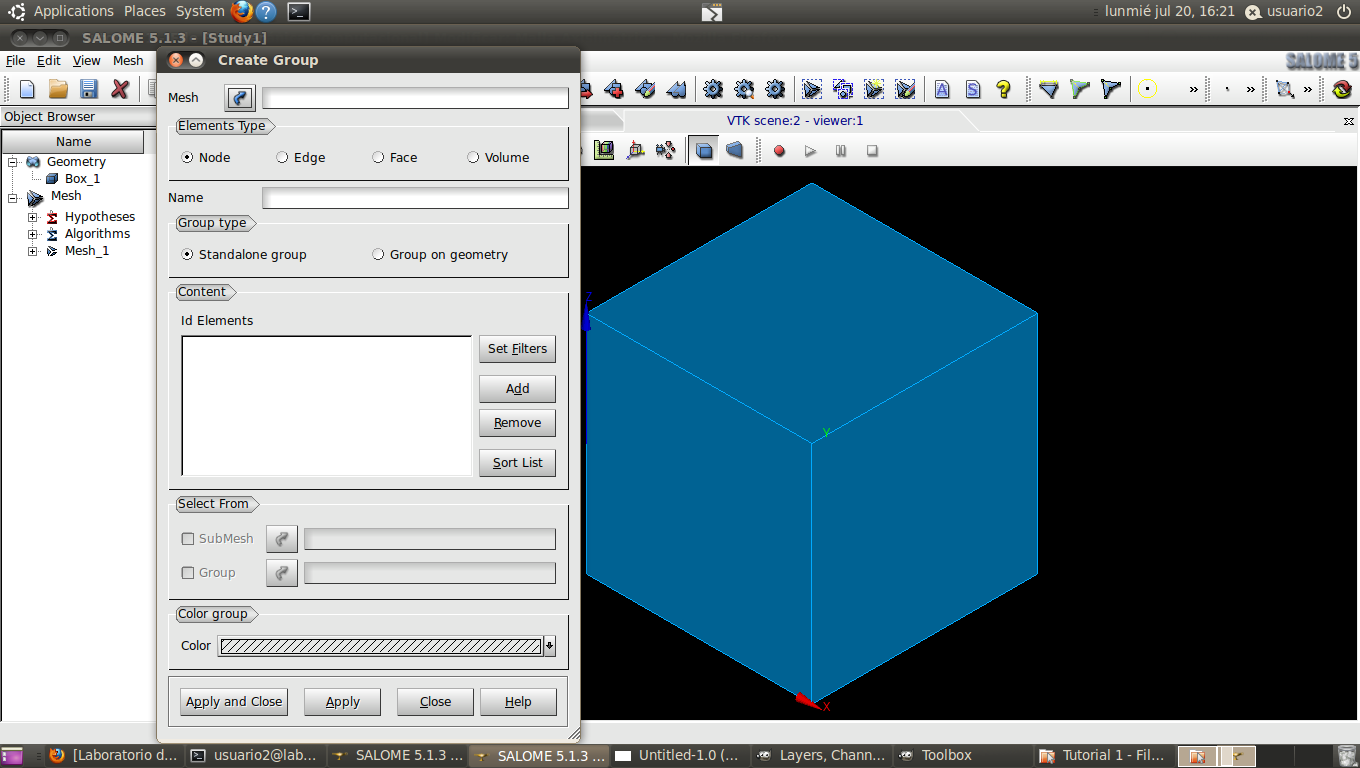Image resolution: width=1360 pixels, height=768 pixels.
Task: Click the Add button
Action: click(517, 389)
